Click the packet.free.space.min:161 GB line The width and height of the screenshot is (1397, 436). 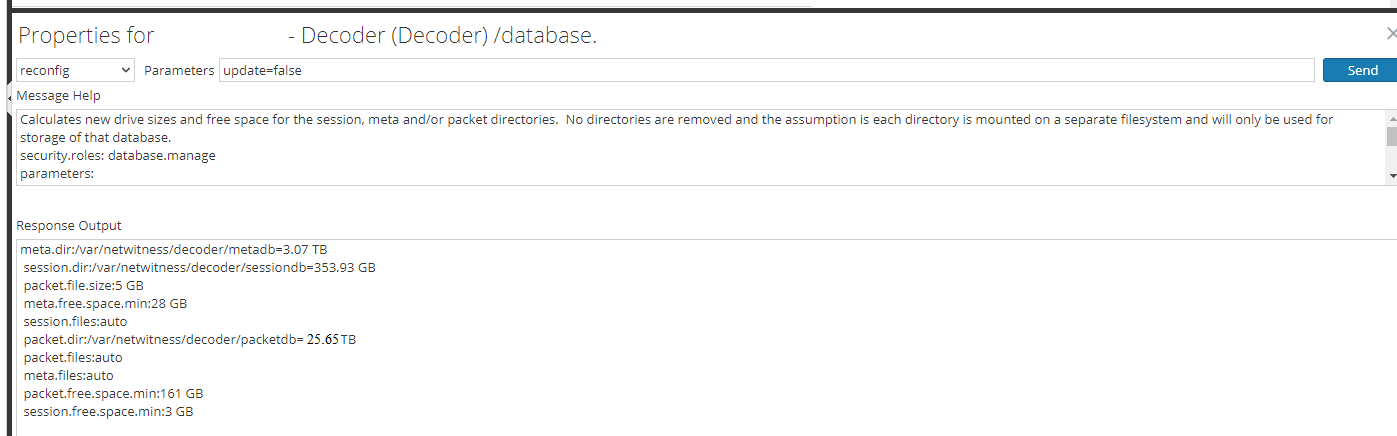coord(113,394)
